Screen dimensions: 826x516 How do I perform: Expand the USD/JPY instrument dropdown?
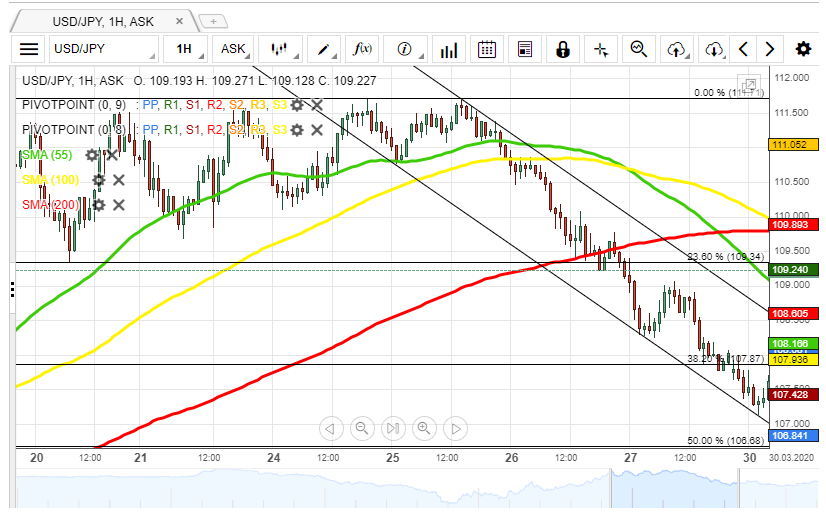coord(104,49)
